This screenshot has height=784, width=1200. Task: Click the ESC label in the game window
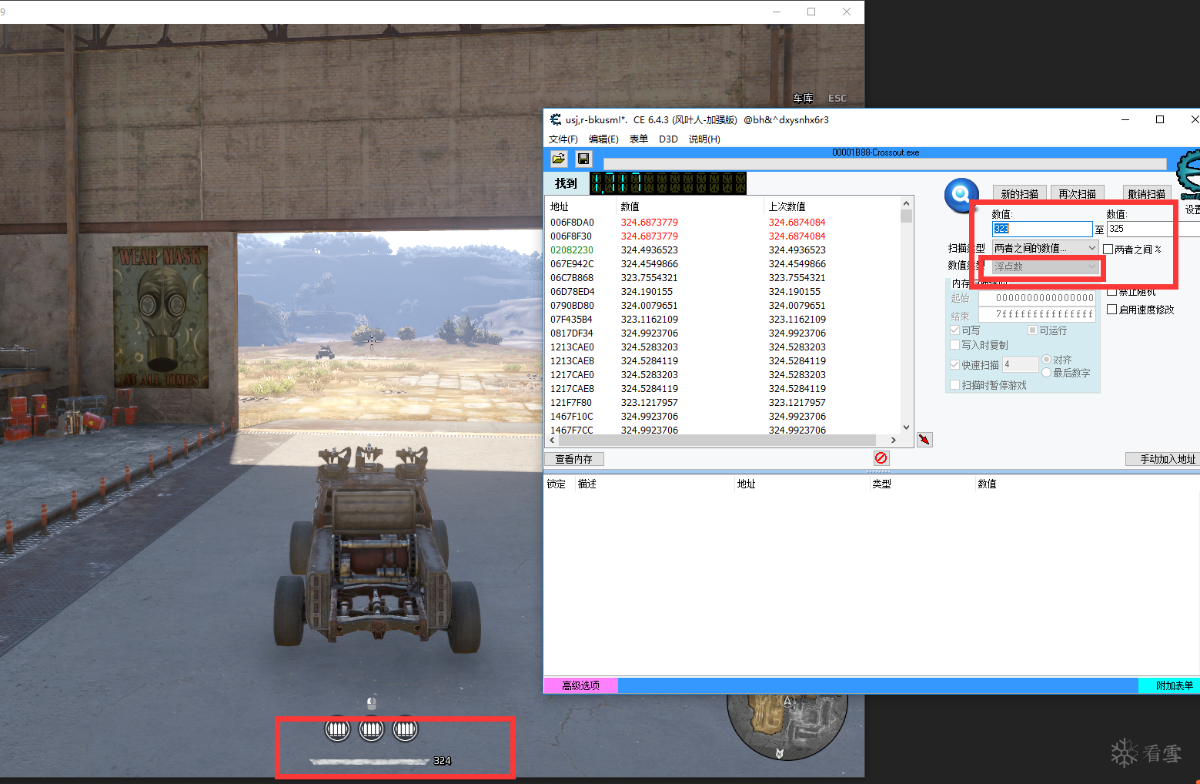837,98
